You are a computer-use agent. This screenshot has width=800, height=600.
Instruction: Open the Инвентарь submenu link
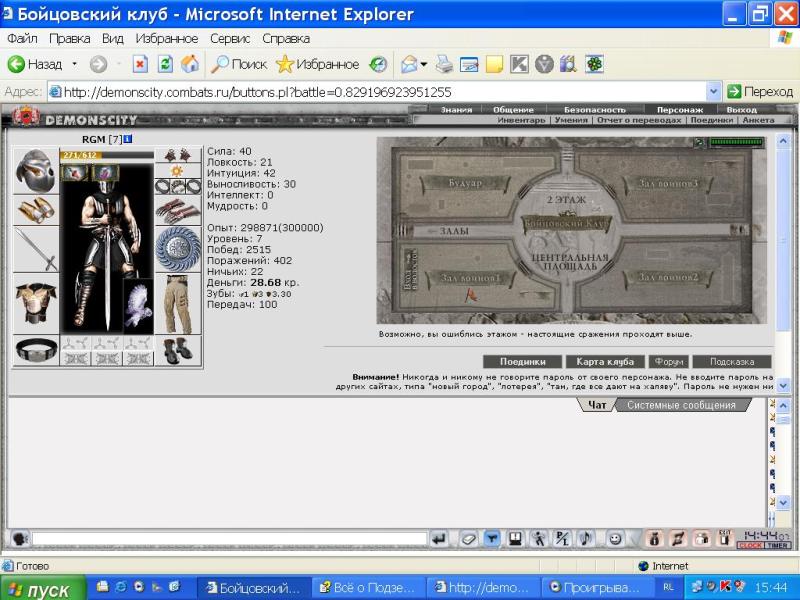coord(521,120)
